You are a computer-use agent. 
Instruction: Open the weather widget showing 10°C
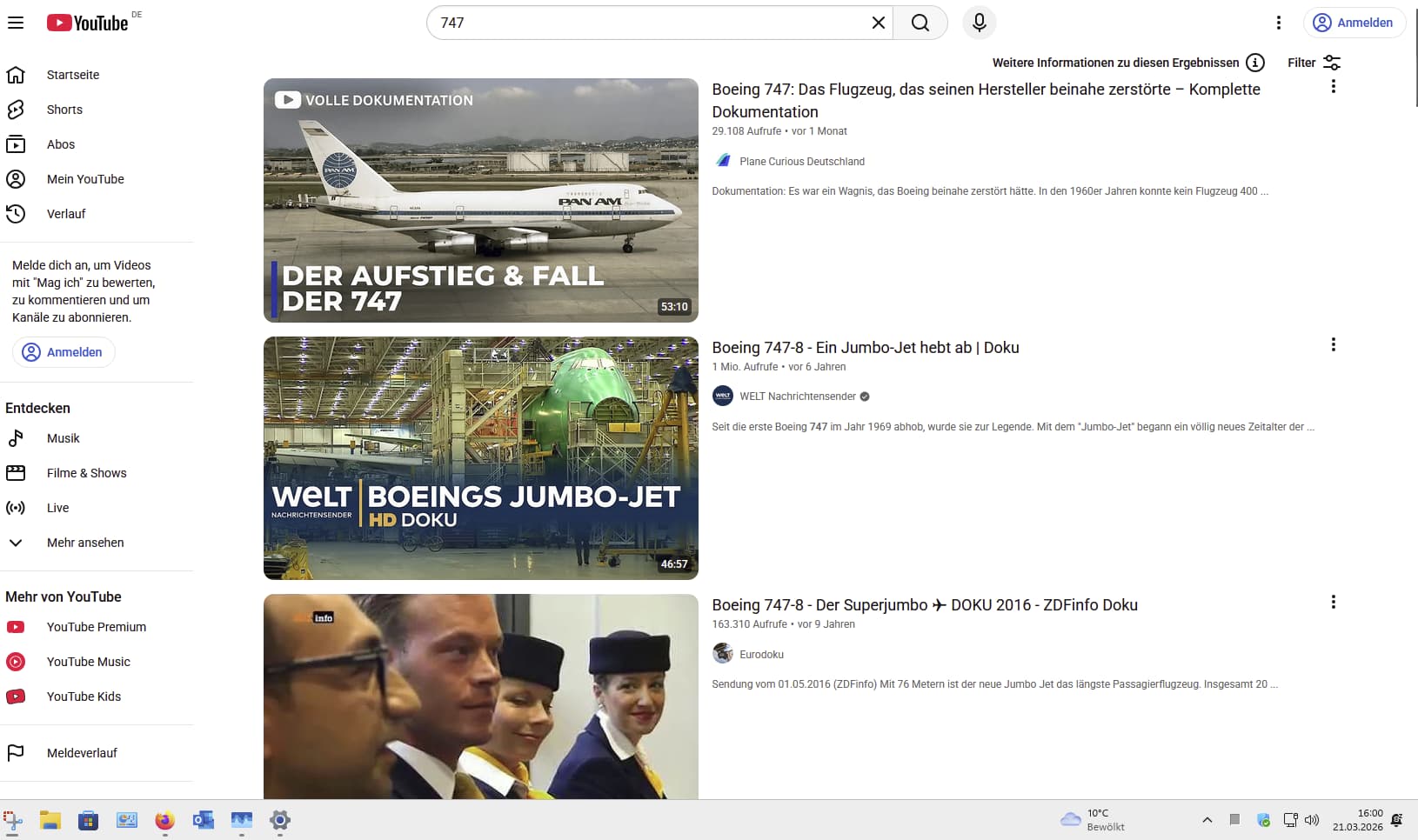click(x=1093, y=820)
